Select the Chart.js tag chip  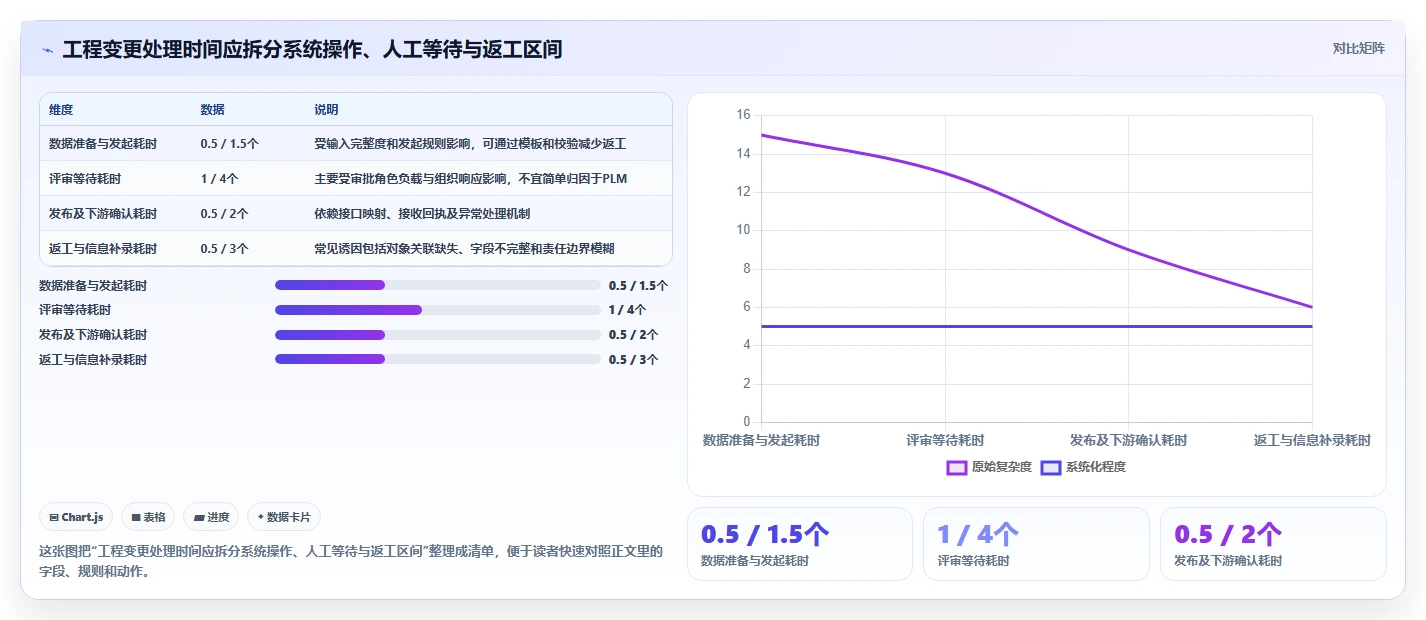click(x=77, y=517)
